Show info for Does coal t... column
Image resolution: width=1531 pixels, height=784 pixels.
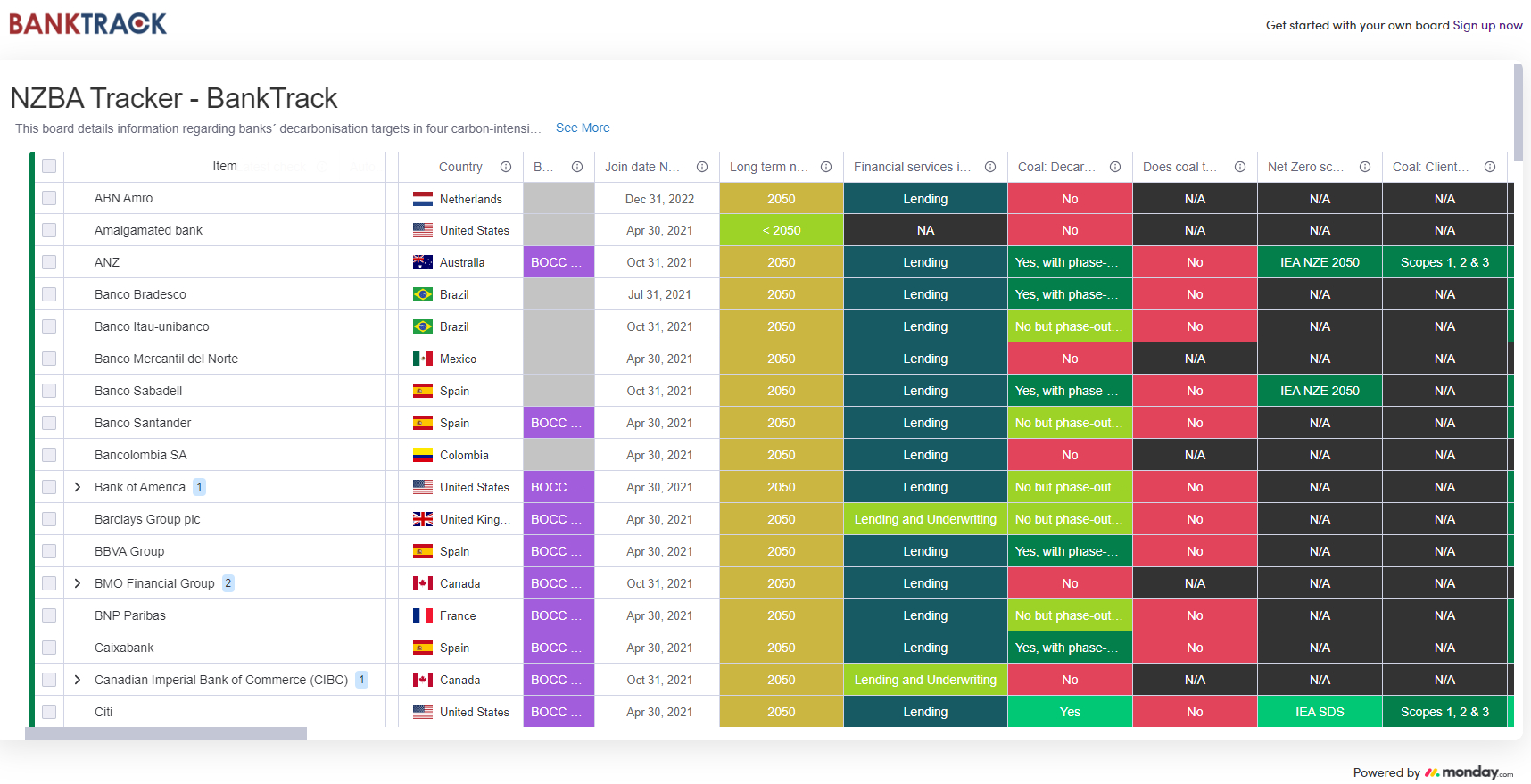click(1240, 167)
